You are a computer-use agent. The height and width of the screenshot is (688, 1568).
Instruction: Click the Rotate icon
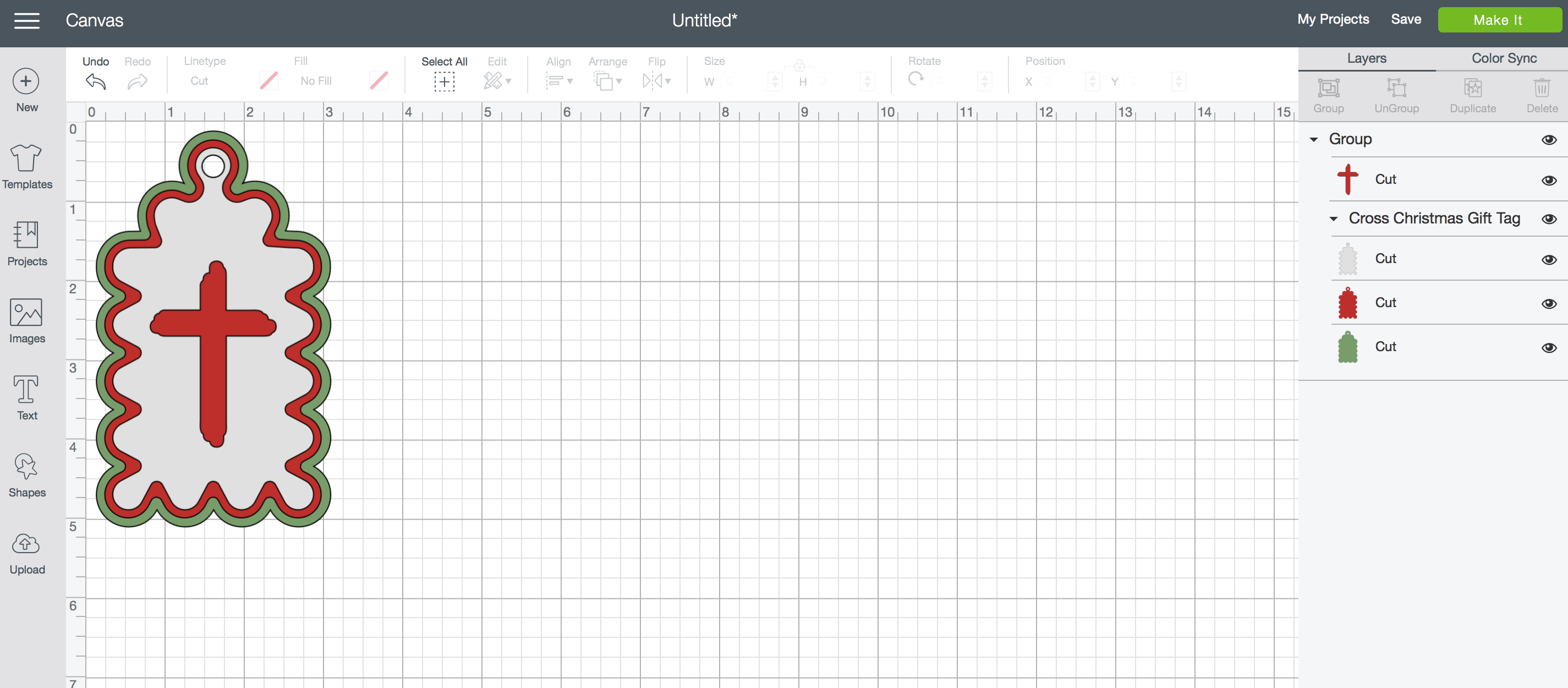click(x=916, y=79)
